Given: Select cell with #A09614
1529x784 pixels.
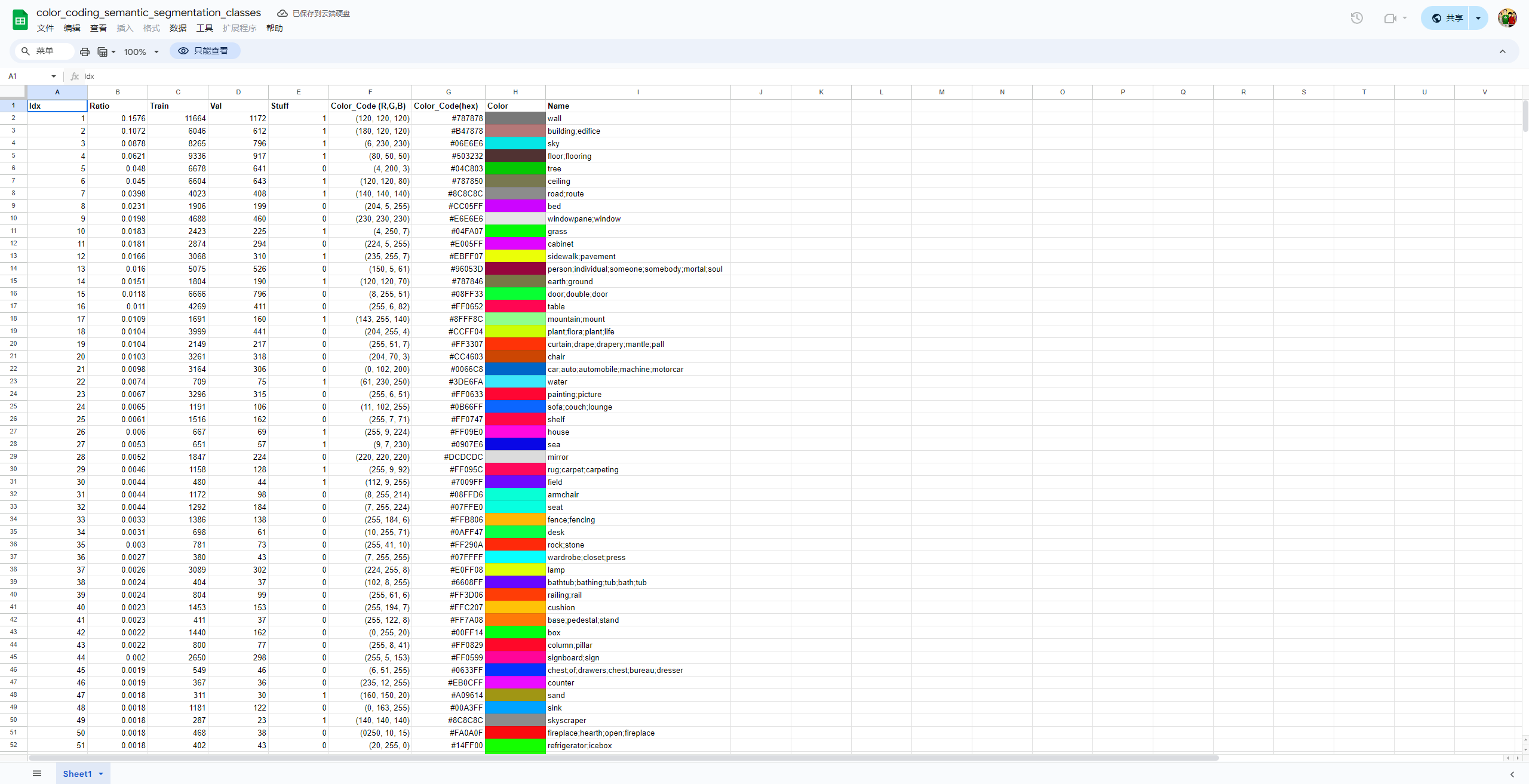Looking at the screenshot, I should pos(449,695).
